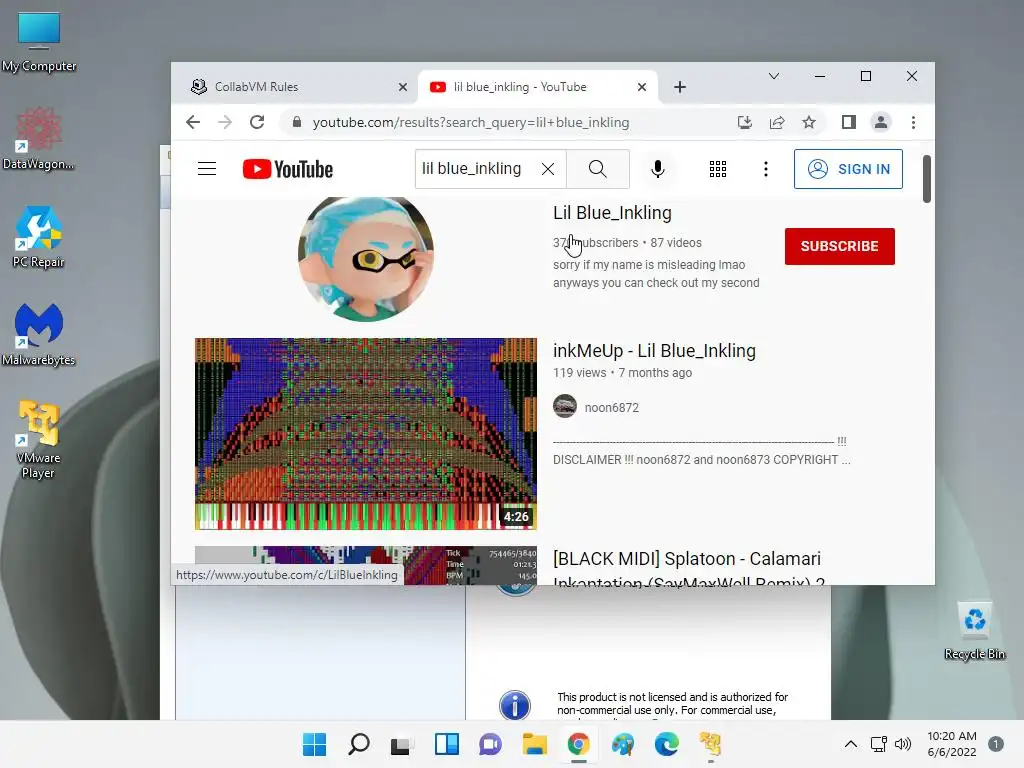Open Chat from the taskbar
Viewport: 1024px width, 768px height.
point(490,744)
